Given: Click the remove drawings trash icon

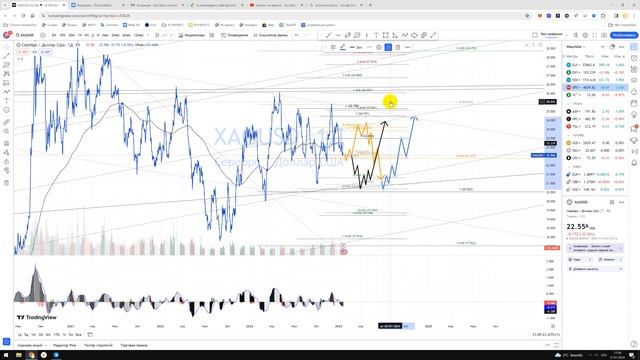Looking at the screenshot, I should click(7, 182).
